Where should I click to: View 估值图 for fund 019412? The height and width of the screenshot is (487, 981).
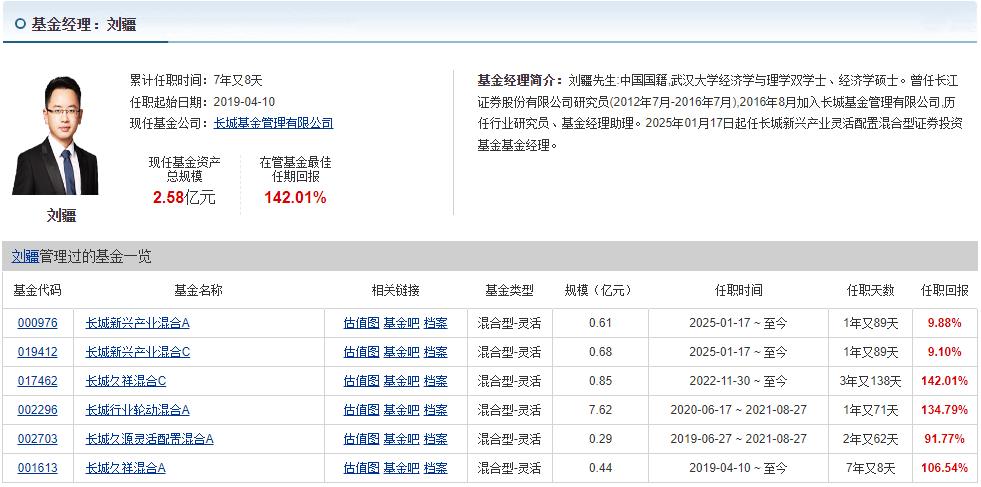point(362,352)
